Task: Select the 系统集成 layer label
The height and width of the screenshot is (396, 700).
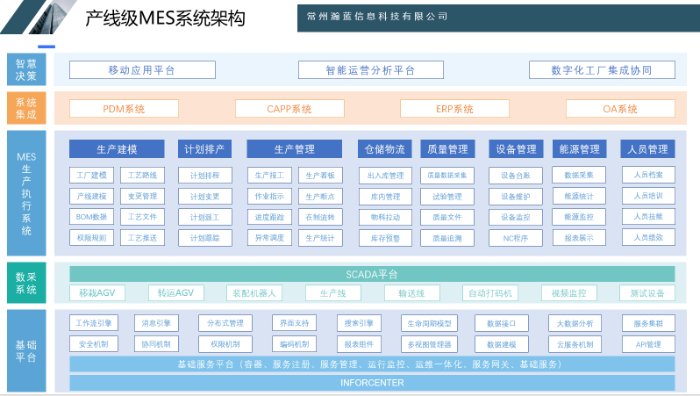Action: pyautogui.click(x=26, y=108)
